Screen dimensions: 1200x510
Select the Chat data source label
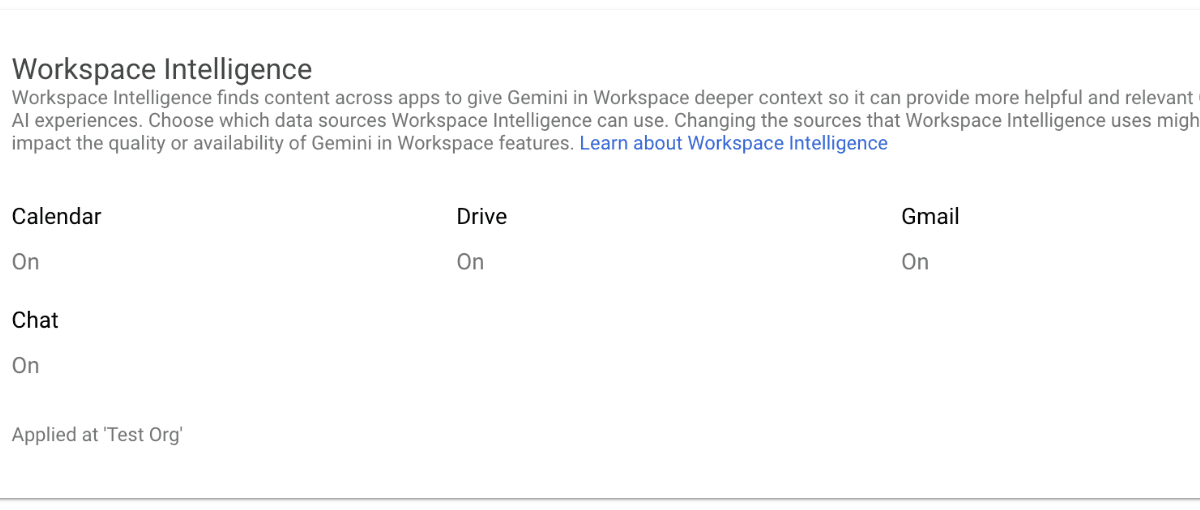pos(35,320)
